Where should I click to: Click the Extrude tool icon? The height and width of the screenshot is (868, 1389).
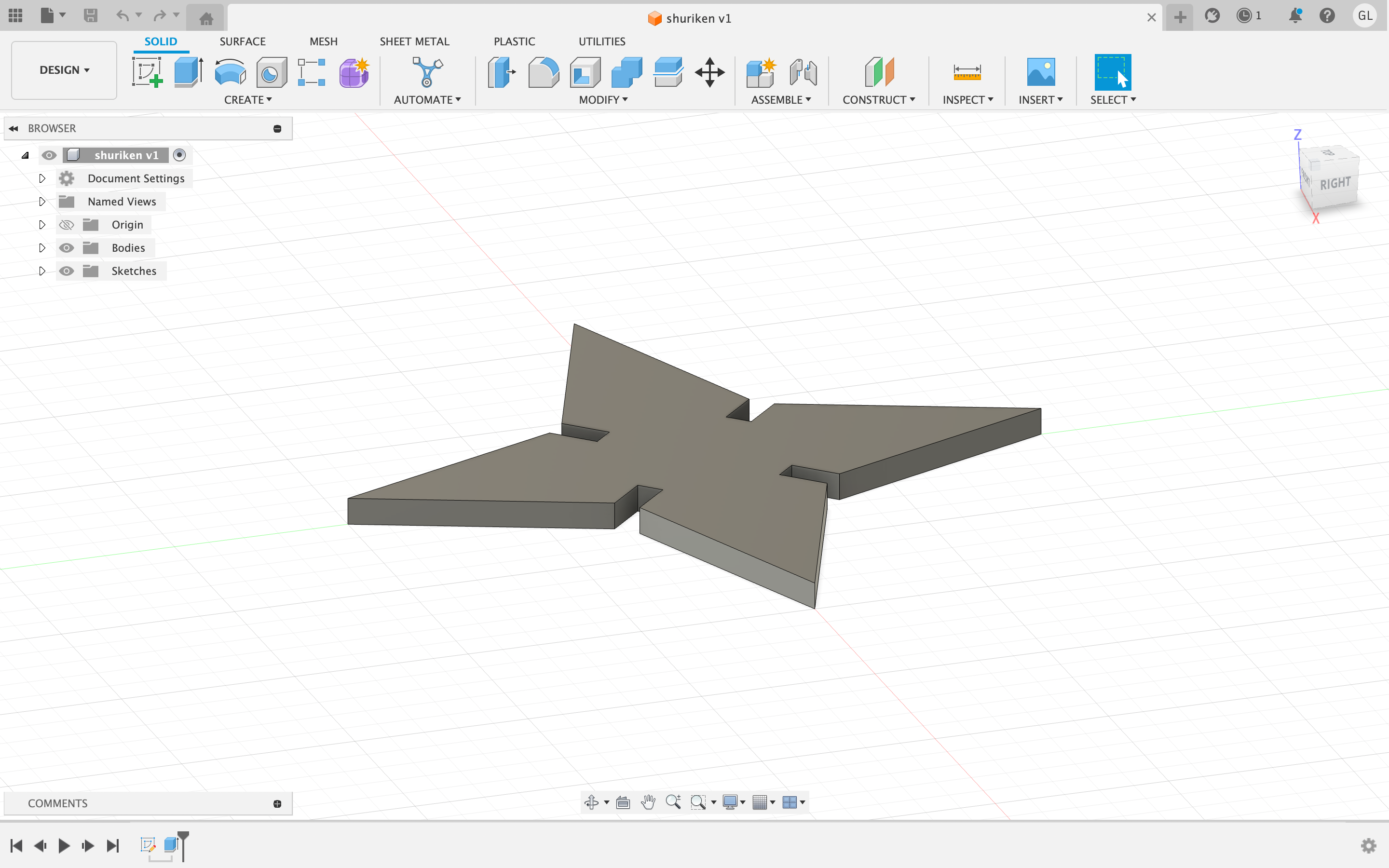pyautogui.click(x=188, y=72)
